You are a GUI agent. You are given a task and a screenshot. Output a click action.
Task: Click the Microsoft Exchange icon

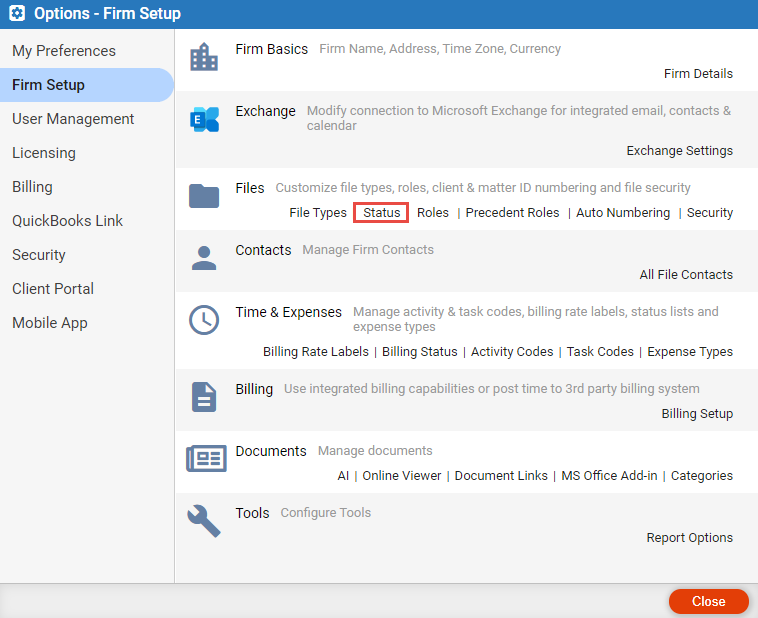pyautogui.click(x=204, y=119)
